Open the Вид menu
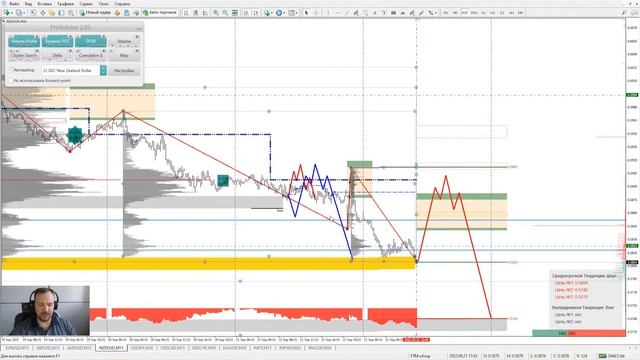This screenshot has height=360, width=640. tap(28, 4)
